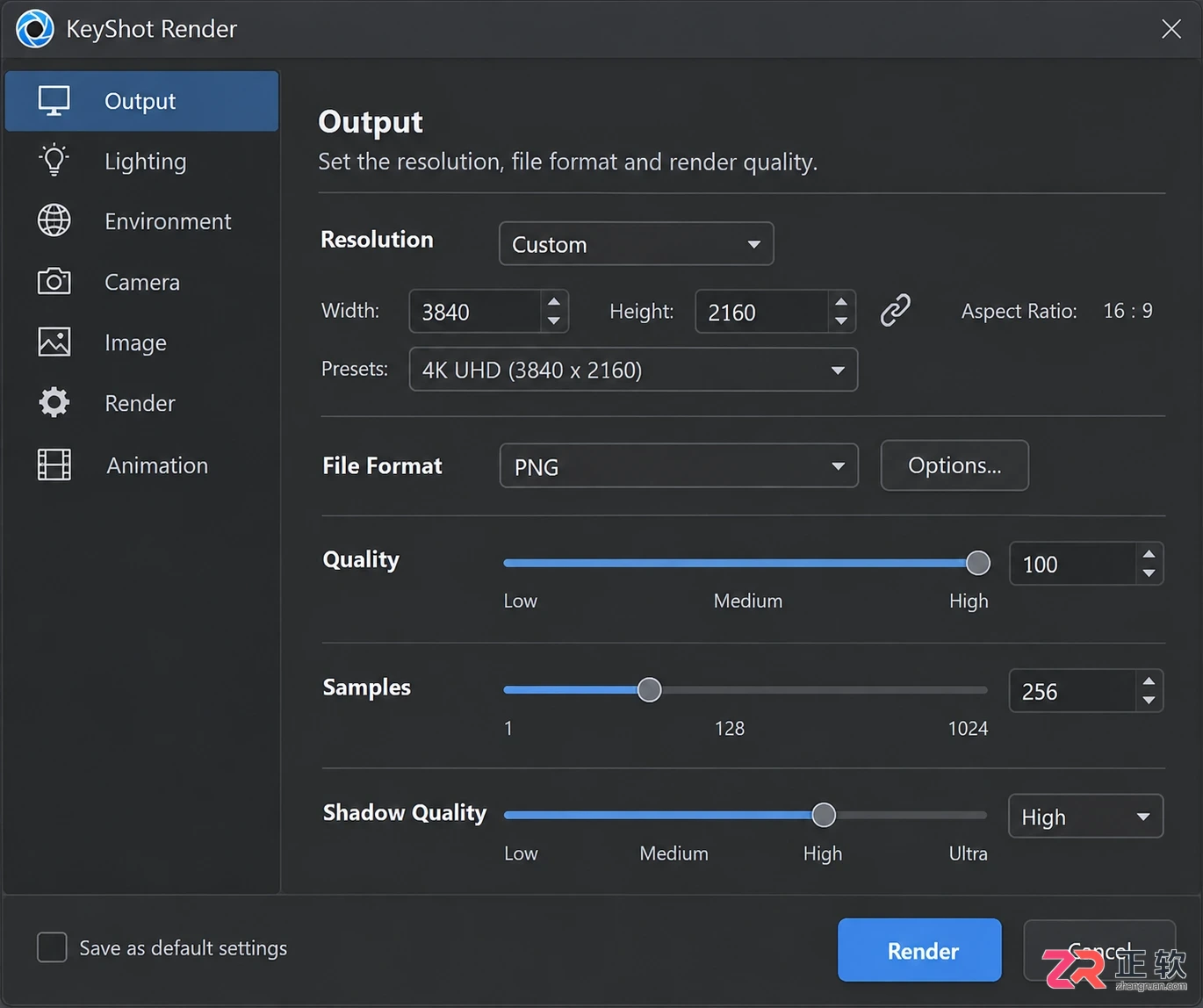This screenshot has width=1203, height=1008.
Task: Open the Presets 4K UHD dropdown
Action: [633, 370]
